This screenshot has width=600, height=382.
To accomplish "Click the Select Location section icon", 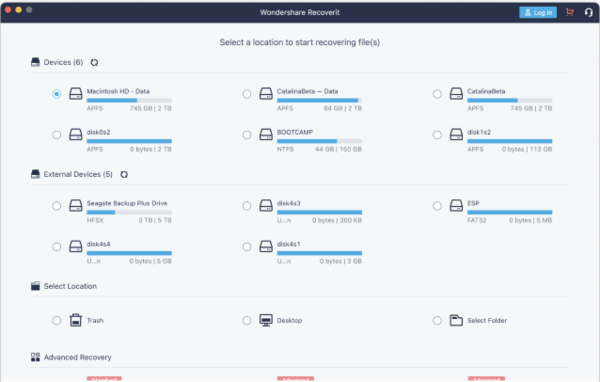I will (35, 286).
